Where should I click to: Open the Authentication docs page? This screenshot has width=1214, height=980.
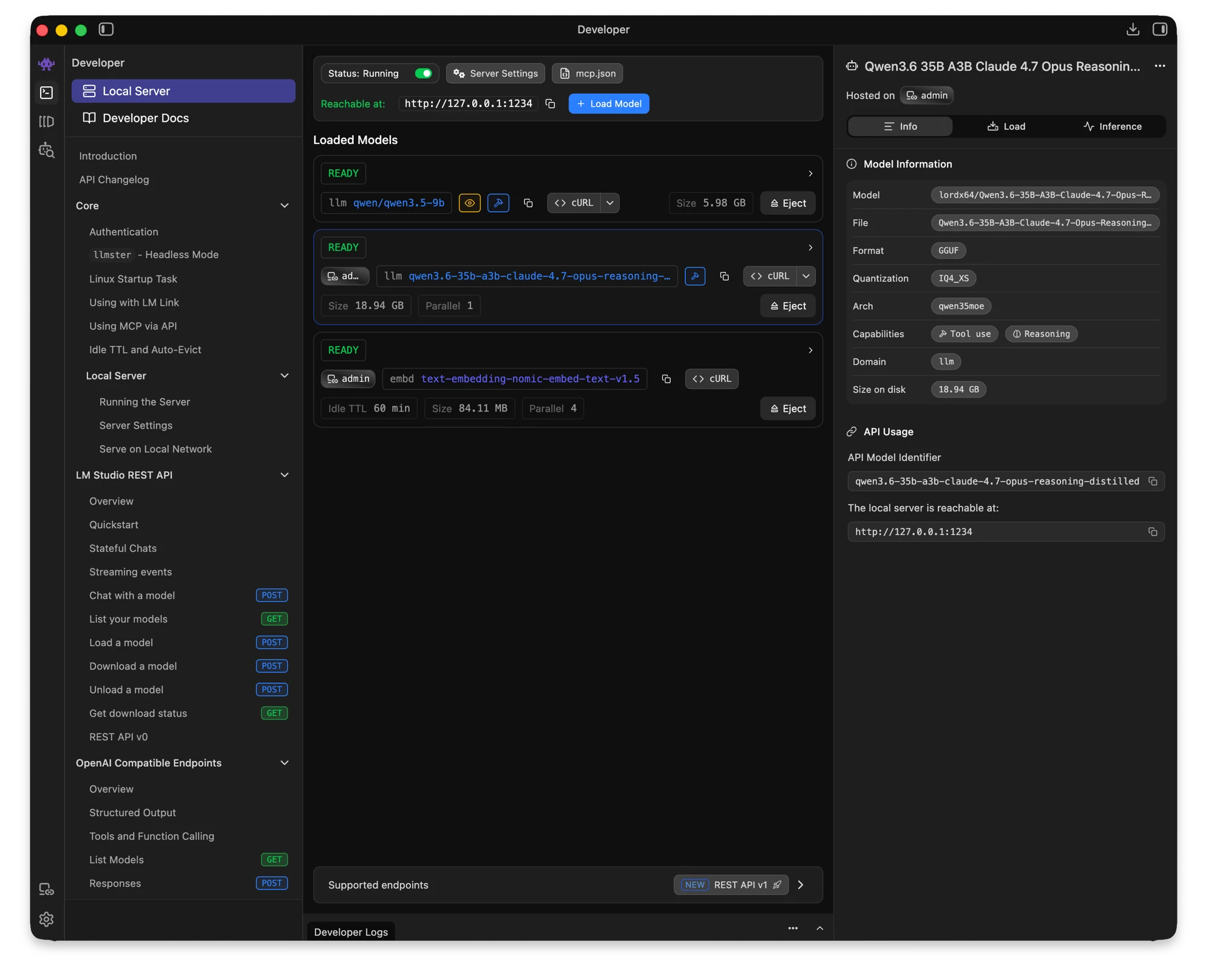[123, 231]
